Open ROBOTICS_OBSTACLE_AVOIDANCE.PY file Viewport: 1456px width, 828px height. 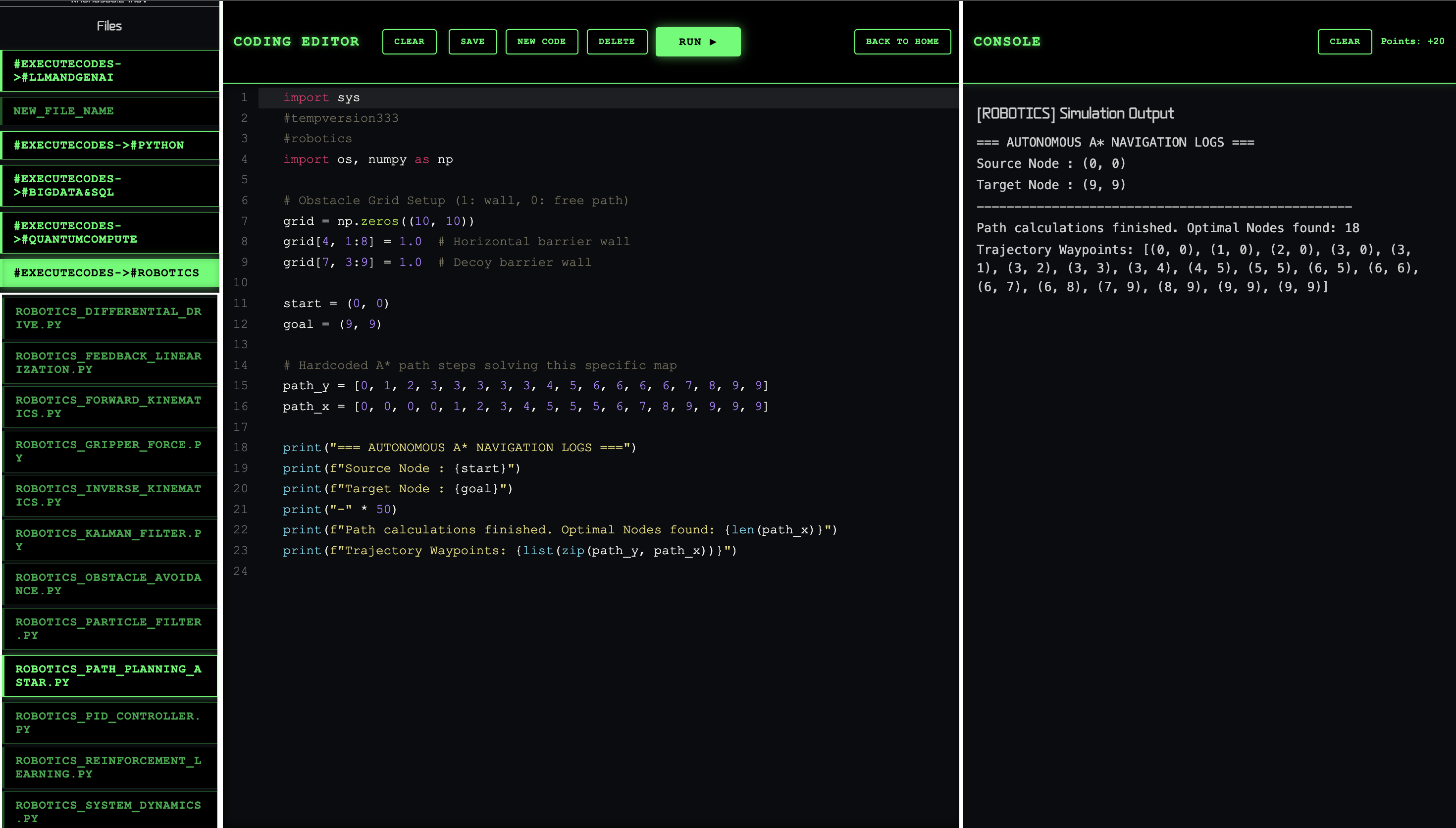coord(110,584)
